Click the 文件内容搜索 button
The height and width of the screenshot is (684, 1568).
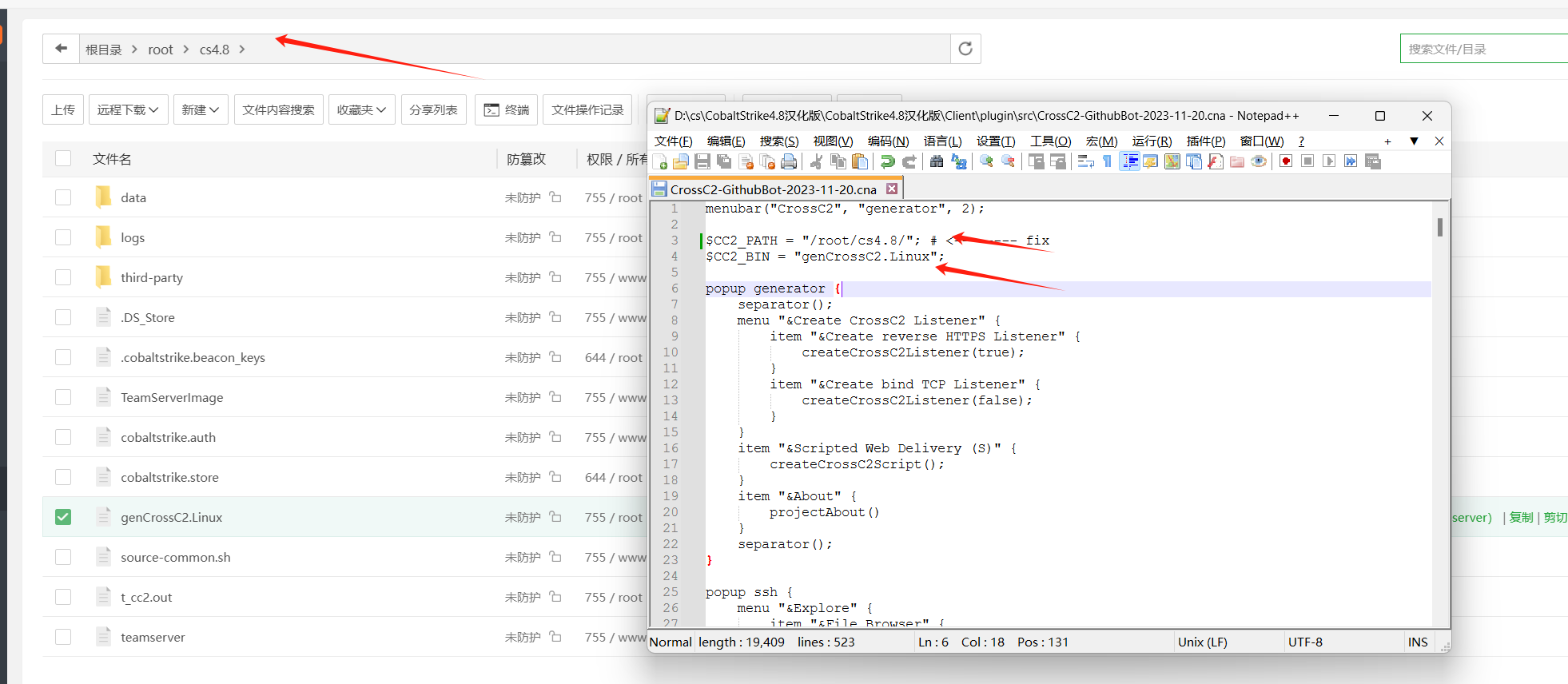click(278, 109)
